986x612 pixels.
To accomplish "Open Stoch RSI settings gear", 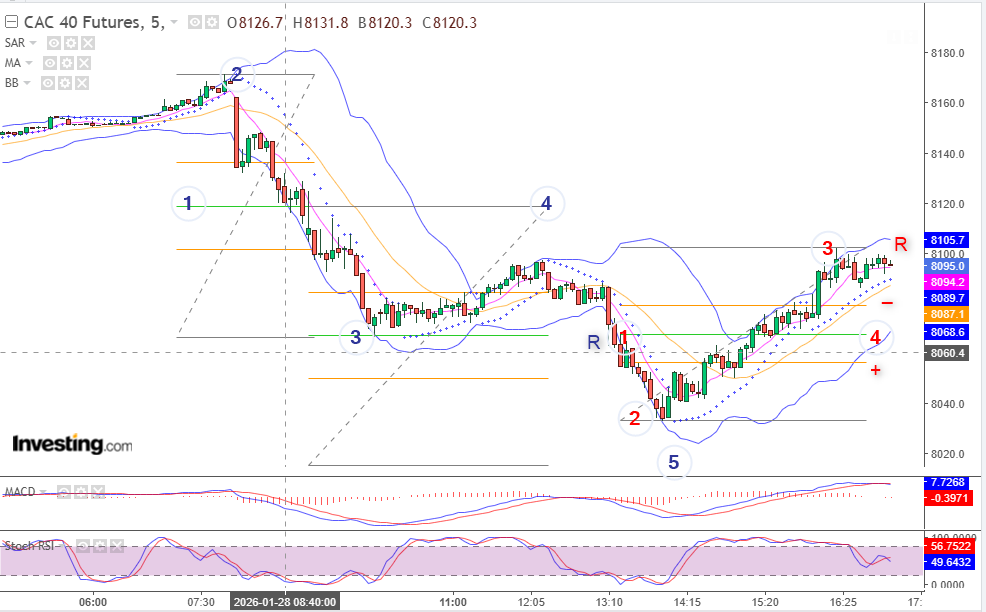I will tap(100, 546).
